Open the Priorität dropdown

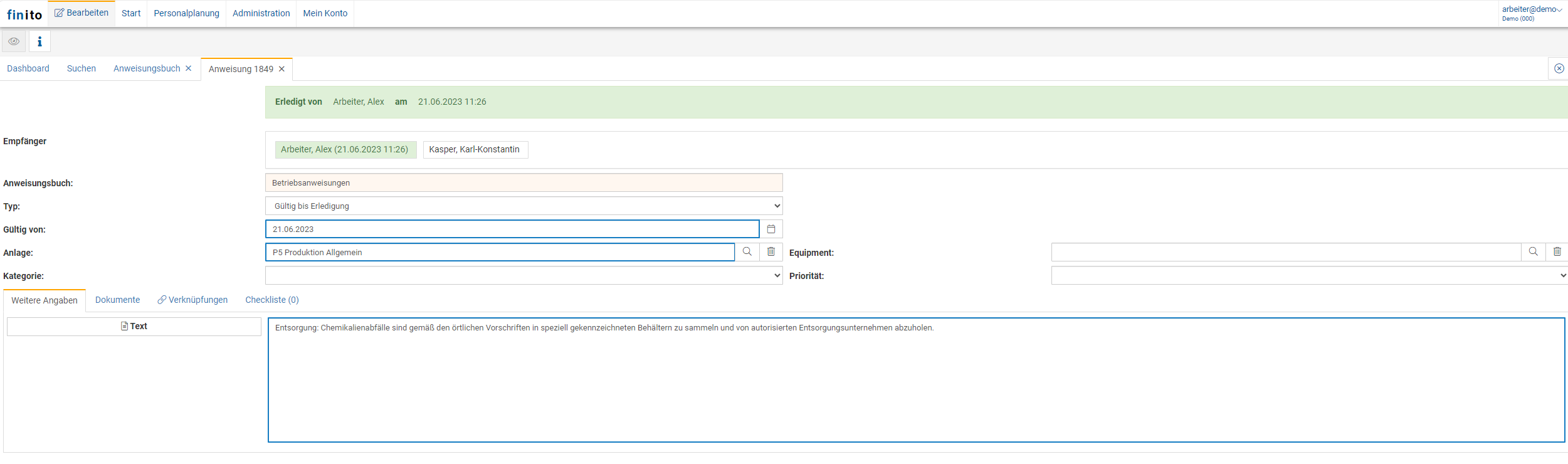[1309, 275]
